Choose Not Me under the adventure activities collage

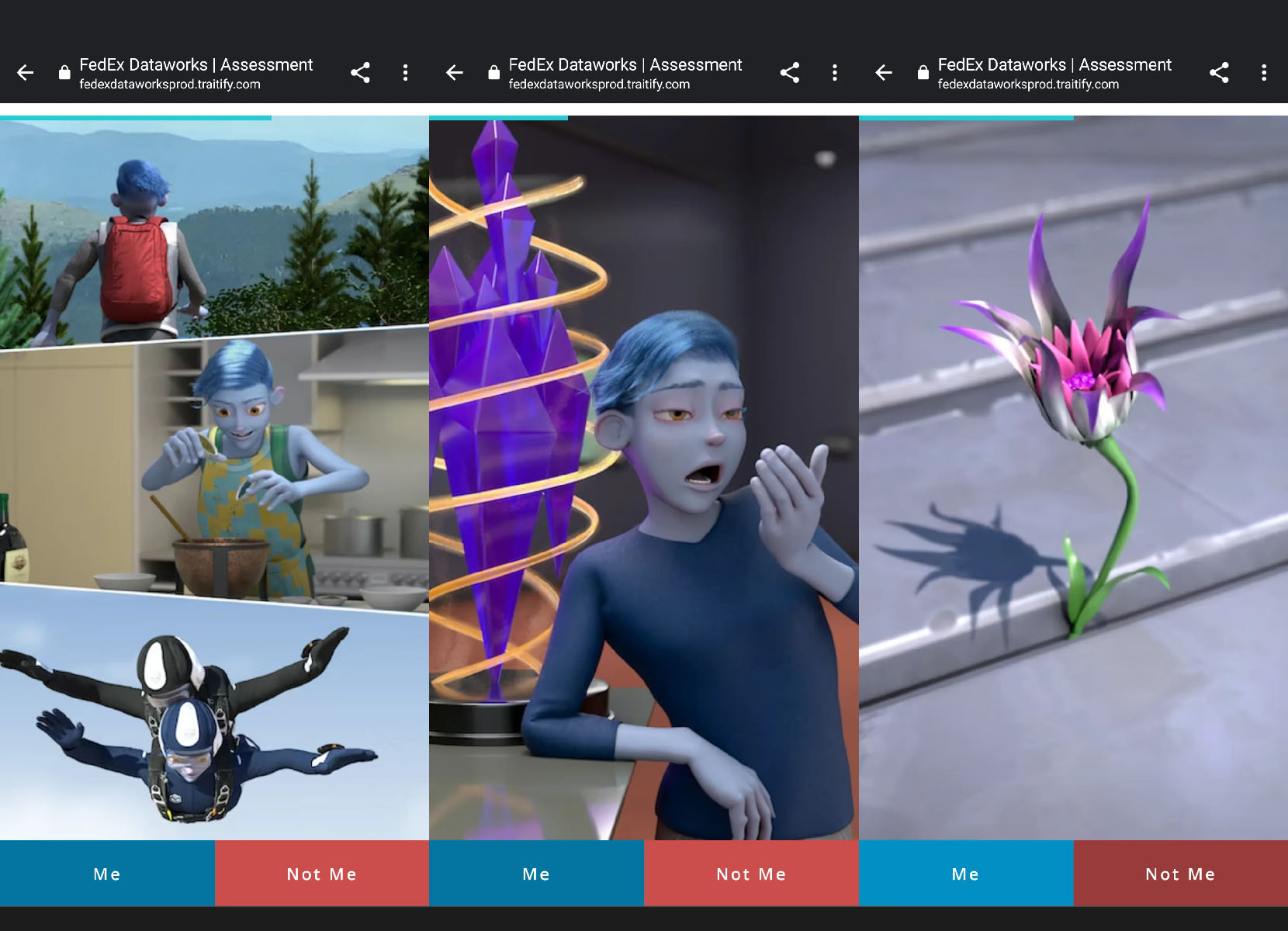point(322,874)
